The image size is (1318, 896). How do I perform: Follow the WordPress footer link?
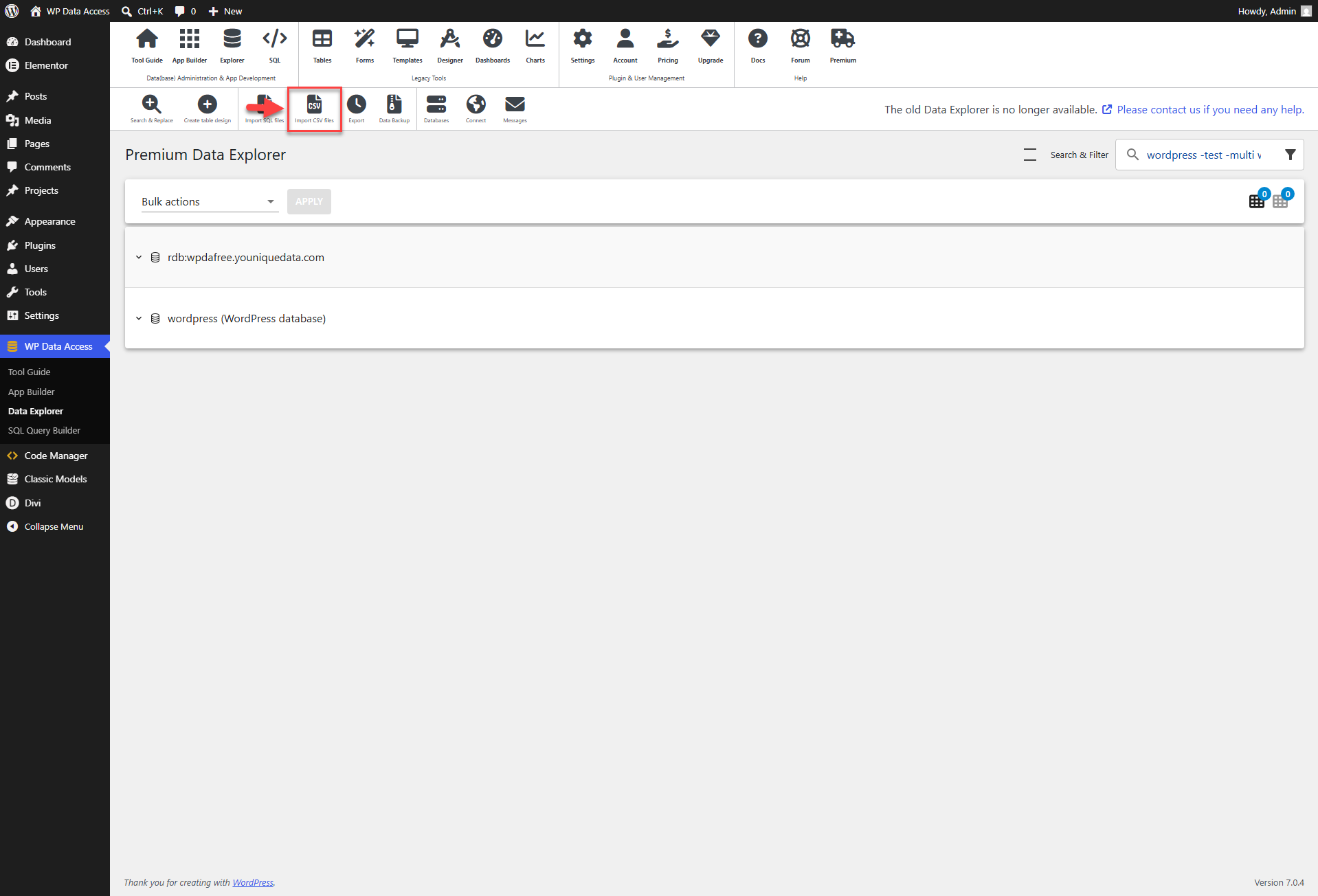point(253,882)
